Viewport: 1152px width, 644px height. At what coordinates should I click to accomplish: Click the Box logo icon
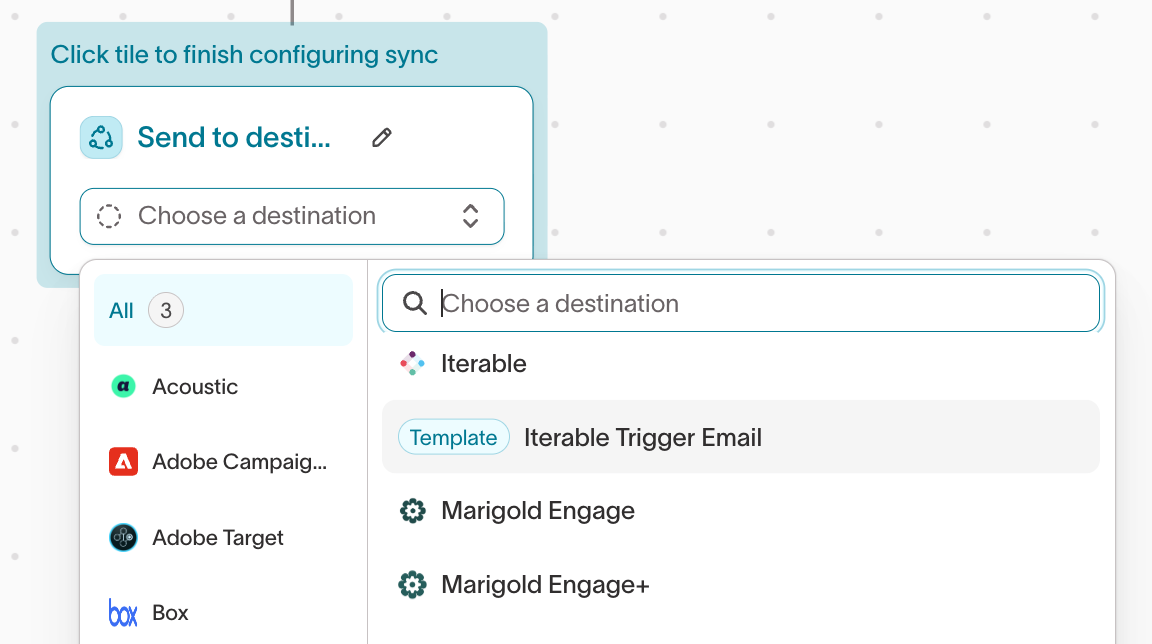click(123, 613)
